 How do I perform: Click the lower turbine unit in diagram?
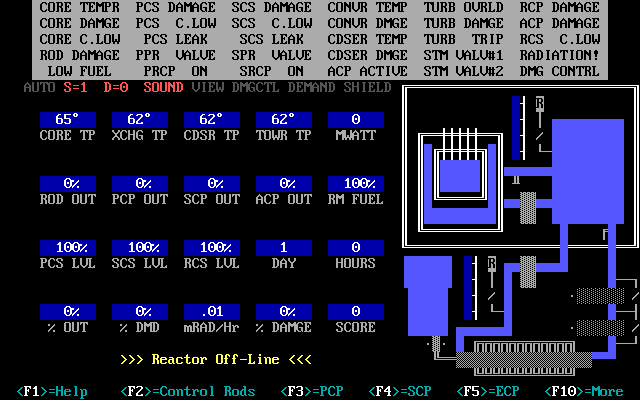(600, 328)
